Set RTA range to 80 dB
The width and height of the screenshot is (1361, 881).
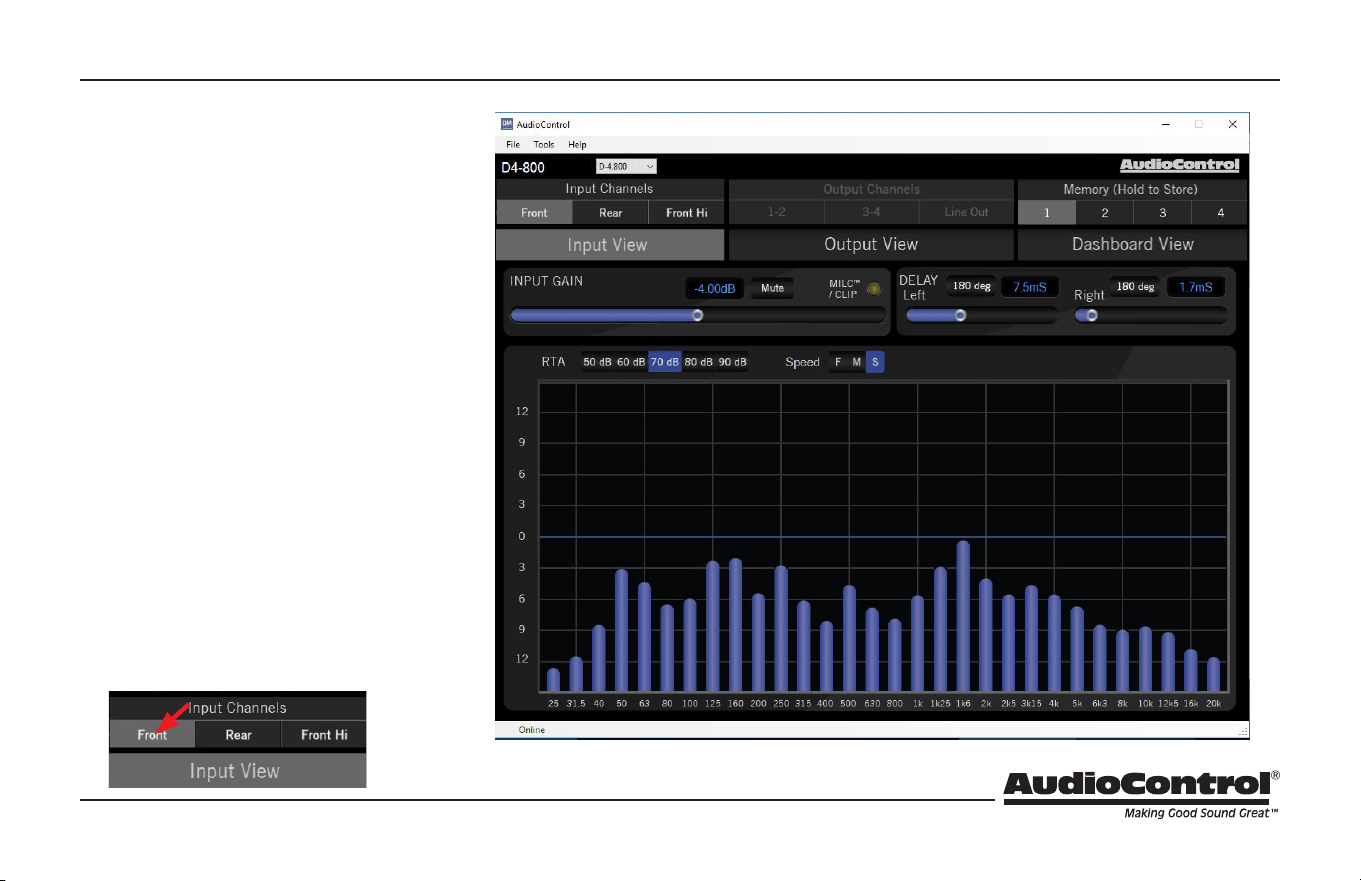click(699, 362)
